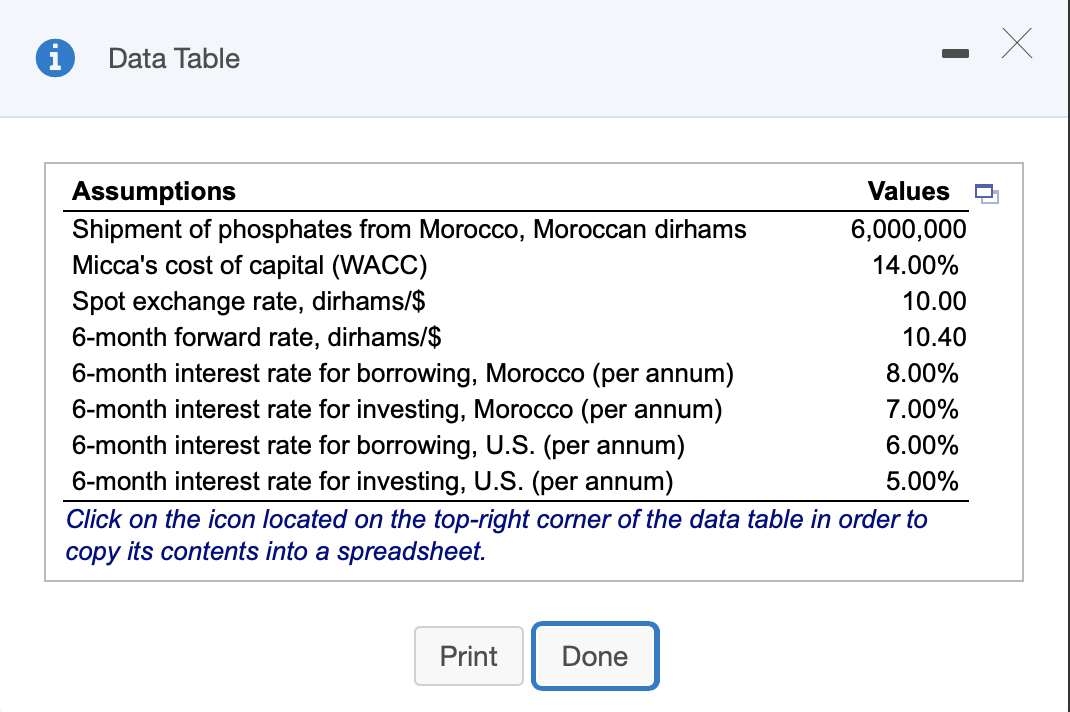Click the shipment of phosphates row label

[x=409, y=229]
